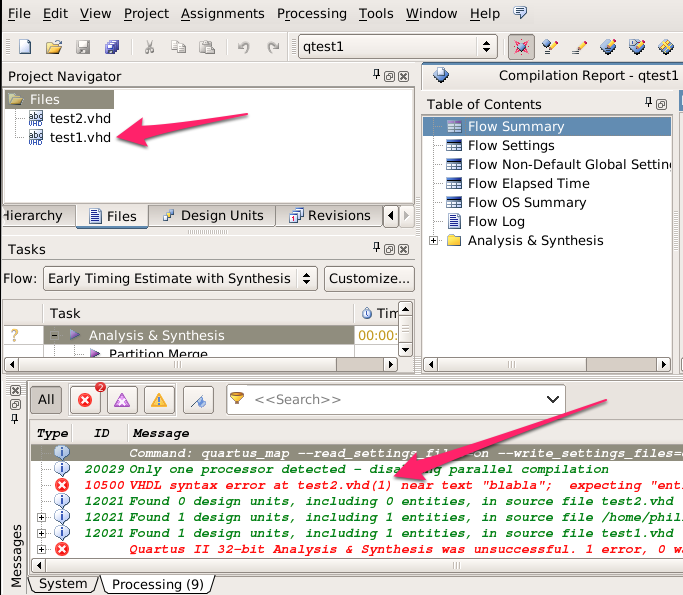This screenshot has width=683, height=595.
Task: Undo the last action
Action: click(x=244, y=47)
